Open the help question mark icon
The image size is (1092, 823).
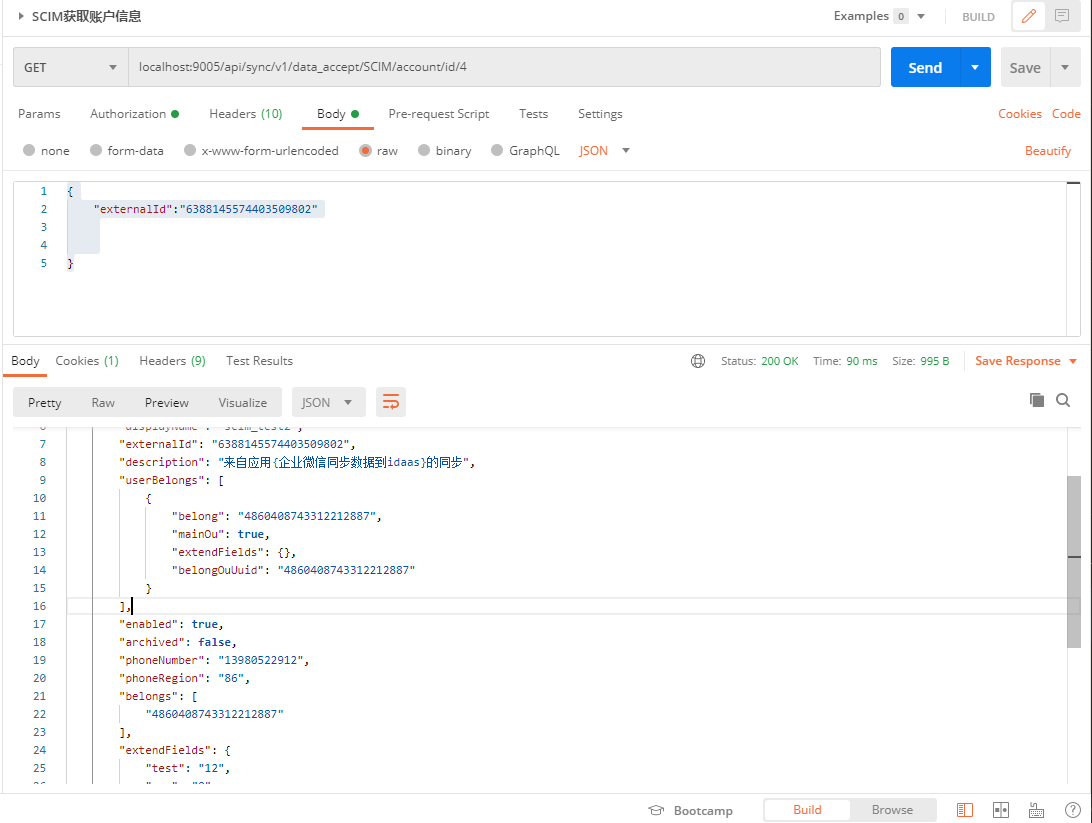(1071, 810)
